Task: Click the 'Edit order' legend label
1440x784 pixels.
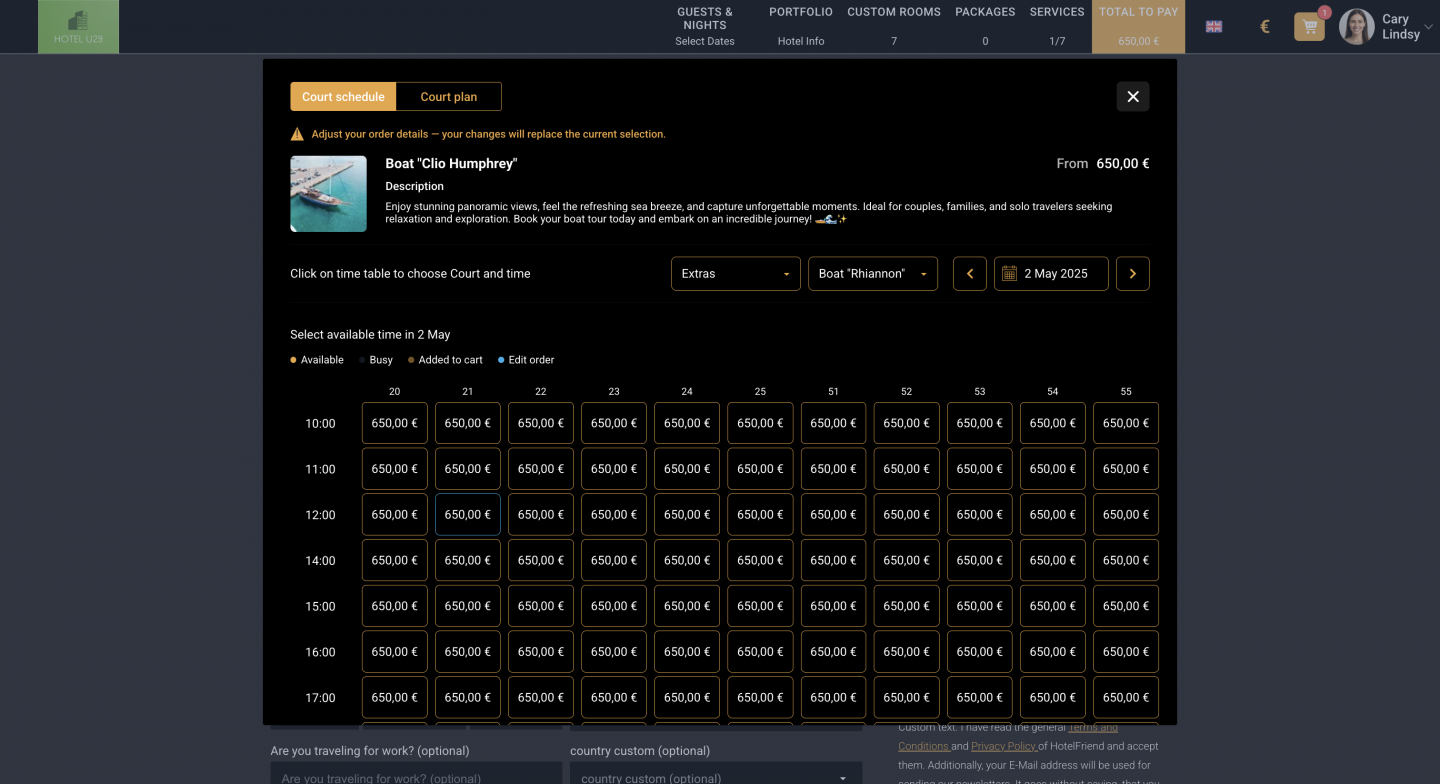Action: 531,360
